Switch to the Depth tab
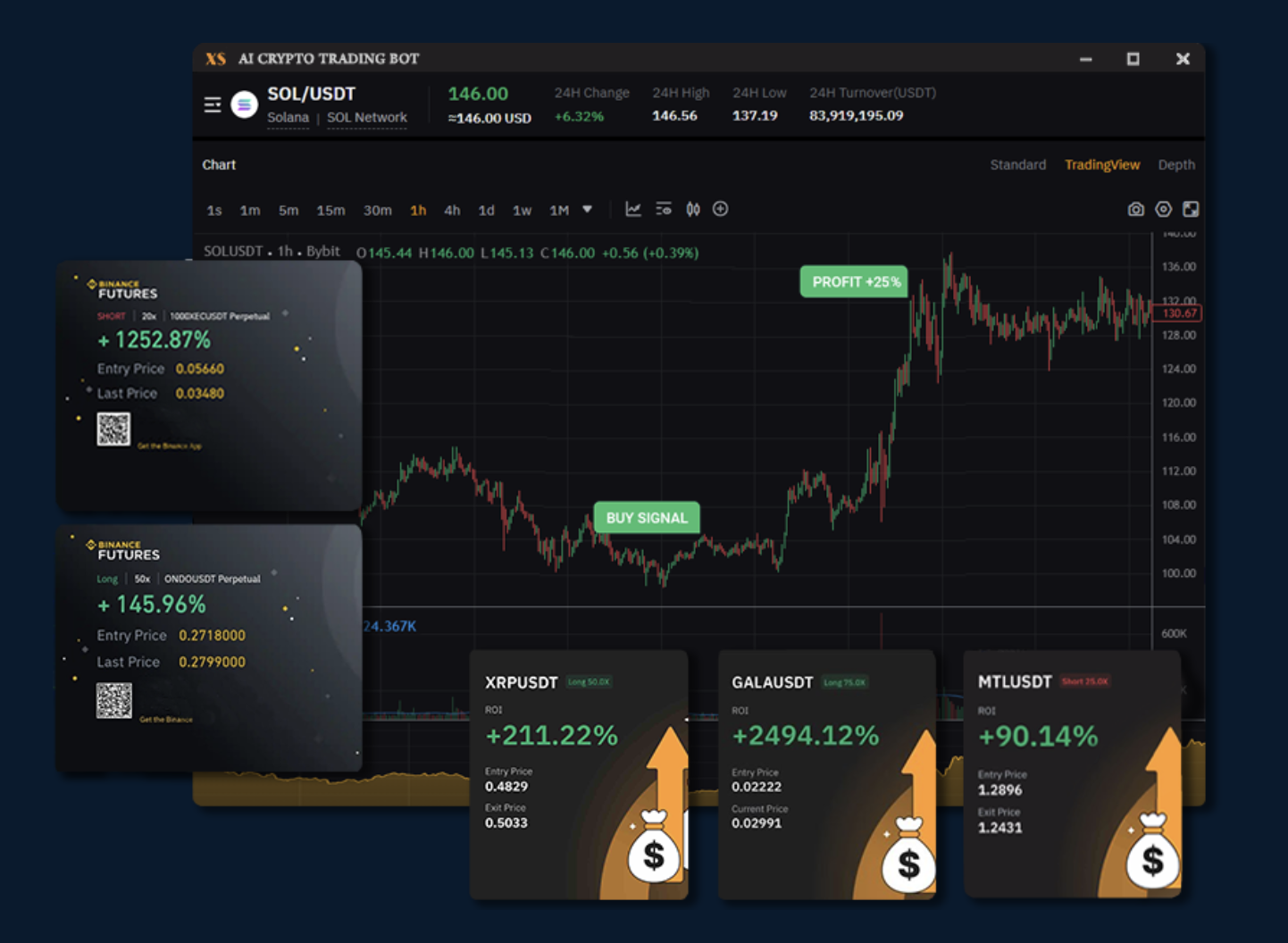1288x943 pixels. 1176,164
